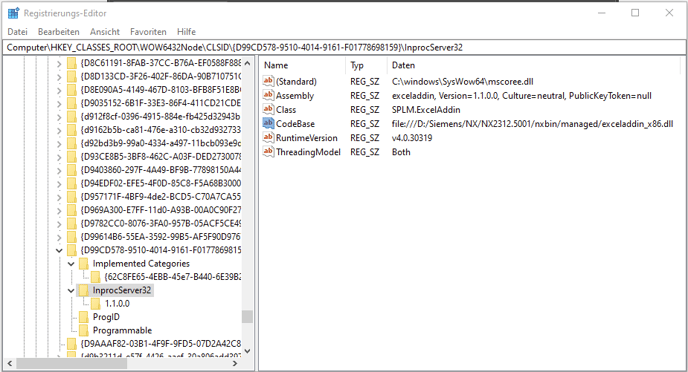688x372 pixels.
Task: Click the Registrierungs-Editor app icon in title bar
Action: click(13, 13)
